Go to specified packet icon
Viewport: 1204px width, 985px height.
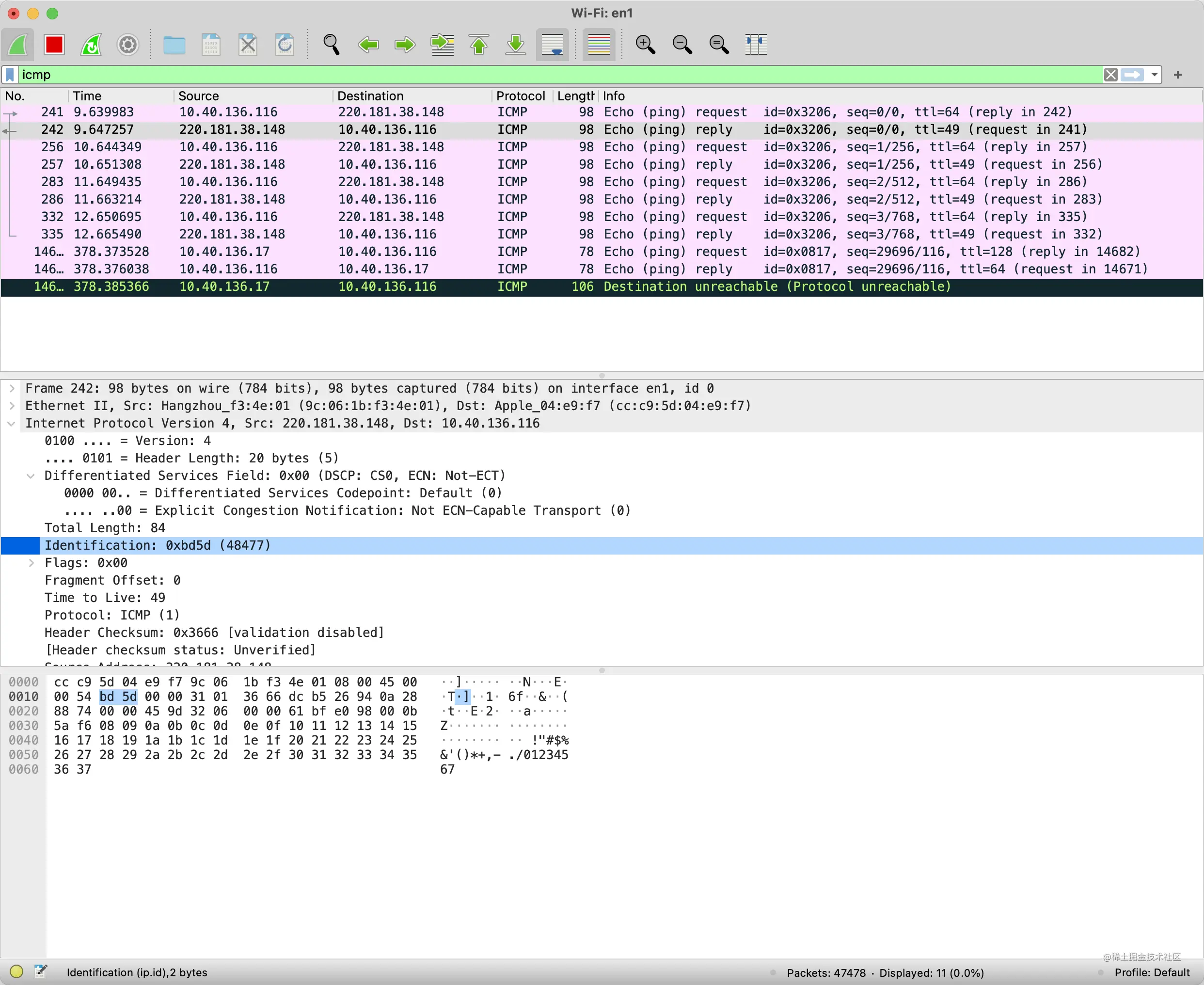click(442, 44)
